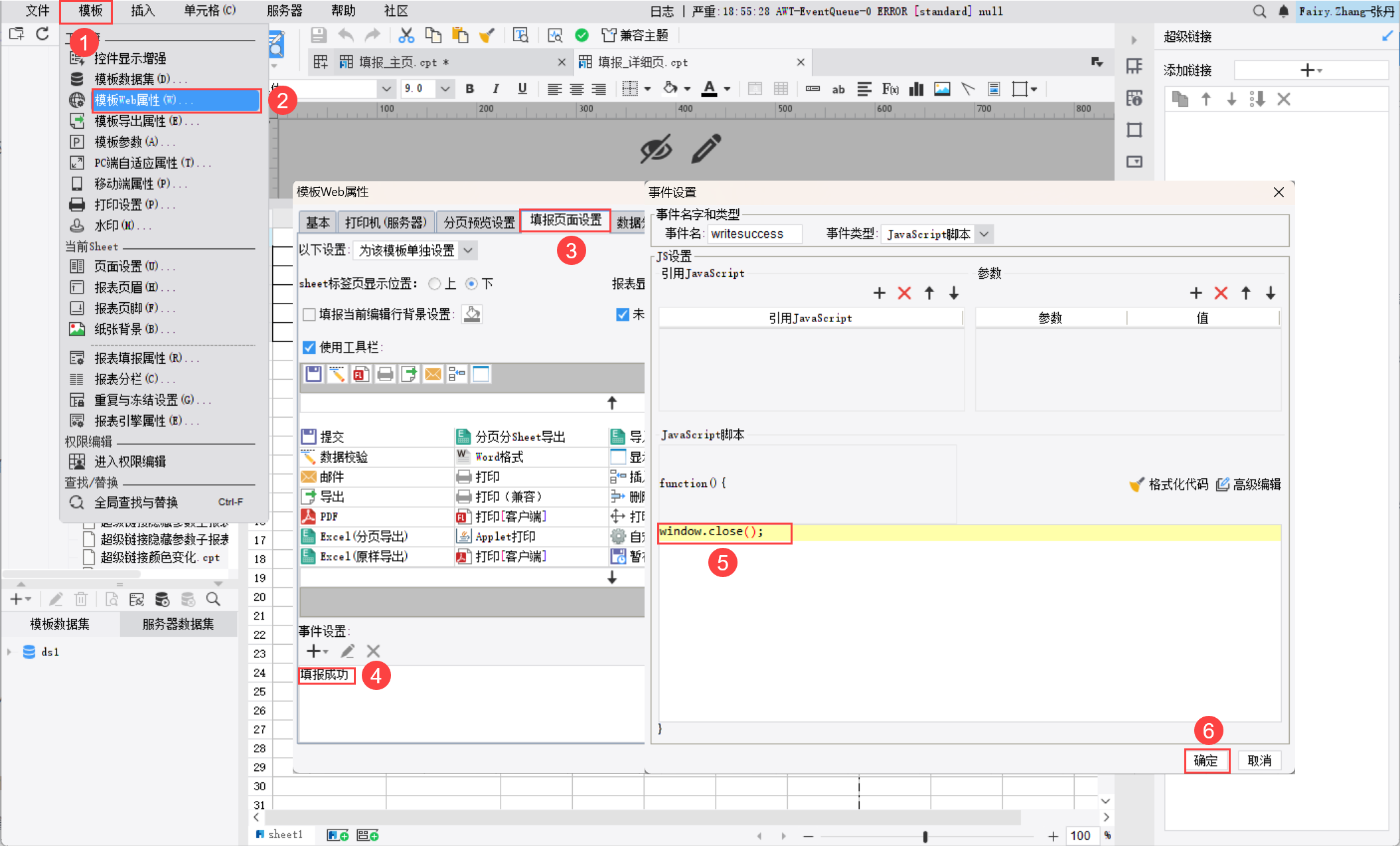Viewport: 1400px width, 846px height.
Task: Select sheet tab position top radio
Action: click(x=435, y=284)
